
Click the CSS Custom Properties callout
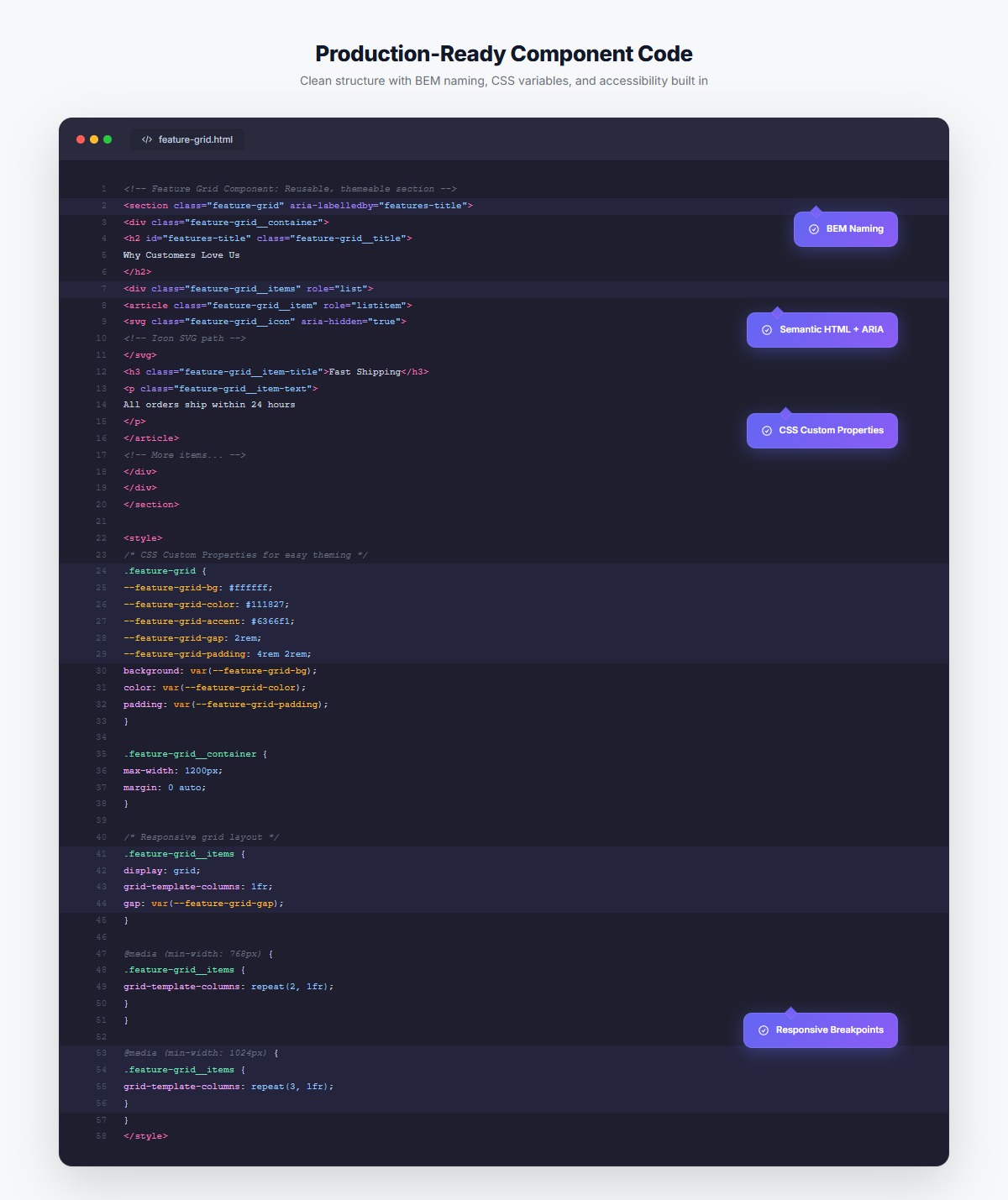pyautogui.click(x=822, y=430)
